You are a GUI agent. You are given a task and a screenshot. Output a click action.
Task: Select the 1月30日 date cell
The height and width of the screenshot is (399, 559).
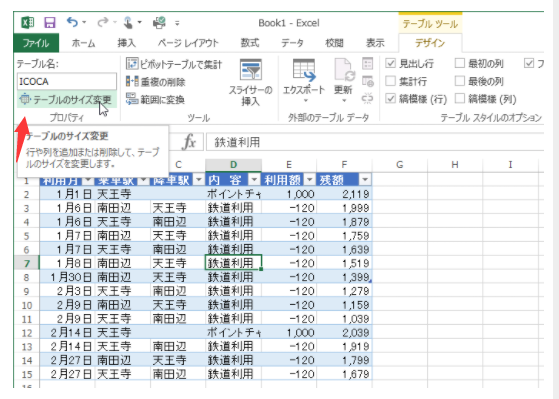tap(67, 277)
